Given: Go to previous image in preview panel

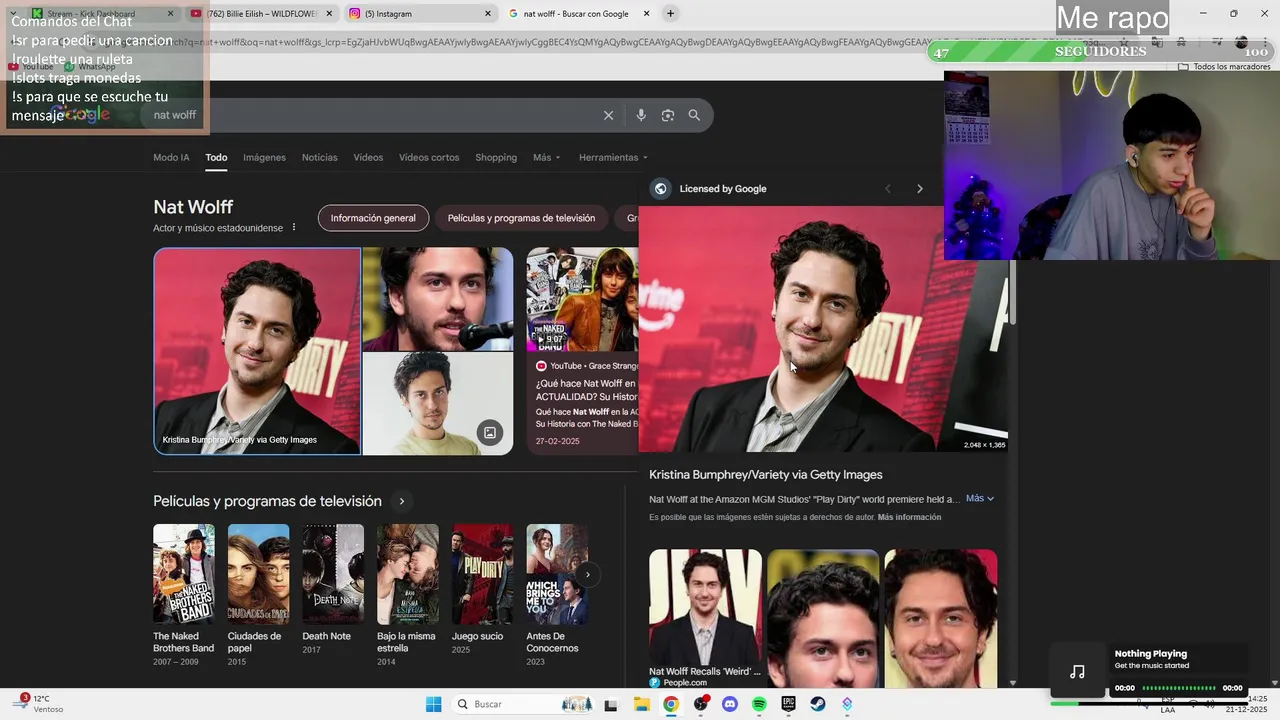Looking at the screenshot, I should [887, 188].
